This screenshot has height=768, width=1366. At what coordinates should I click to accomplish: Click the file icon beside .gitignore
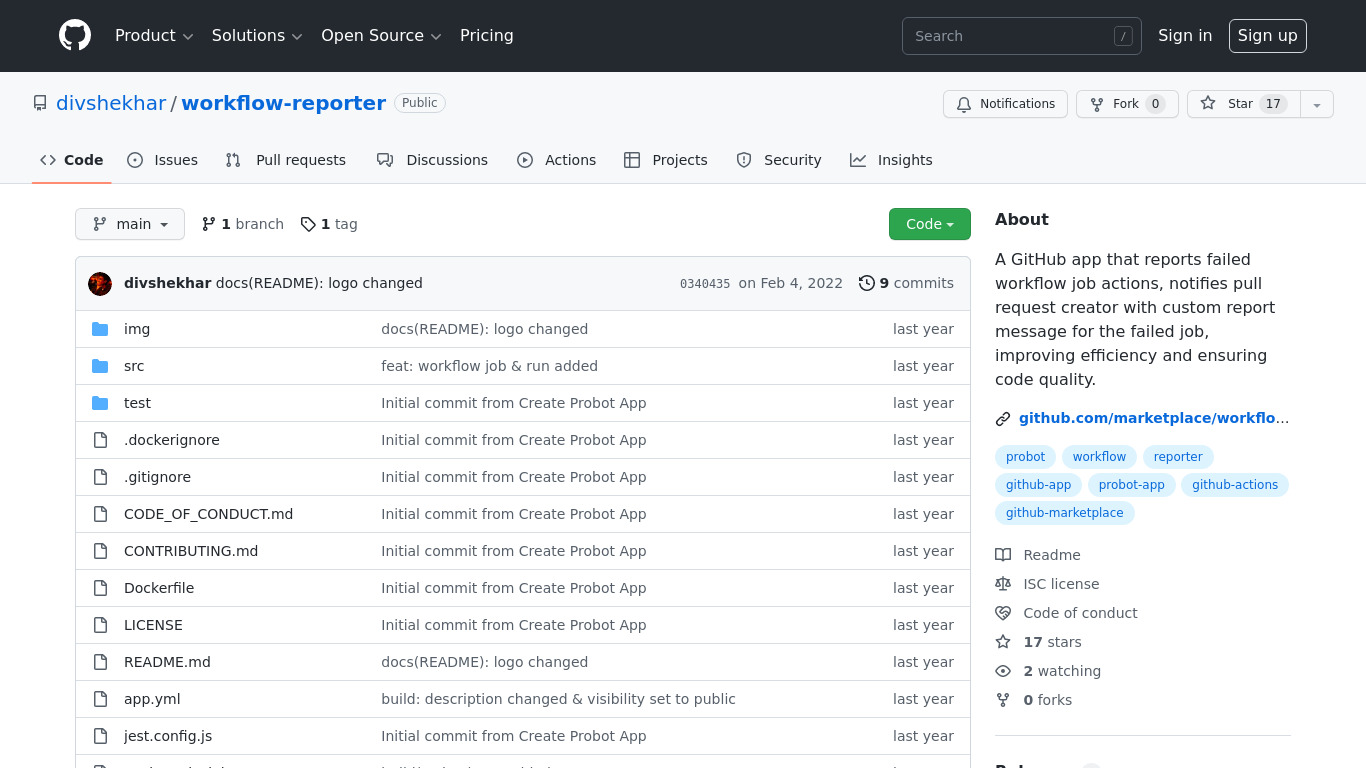[100, 477]
